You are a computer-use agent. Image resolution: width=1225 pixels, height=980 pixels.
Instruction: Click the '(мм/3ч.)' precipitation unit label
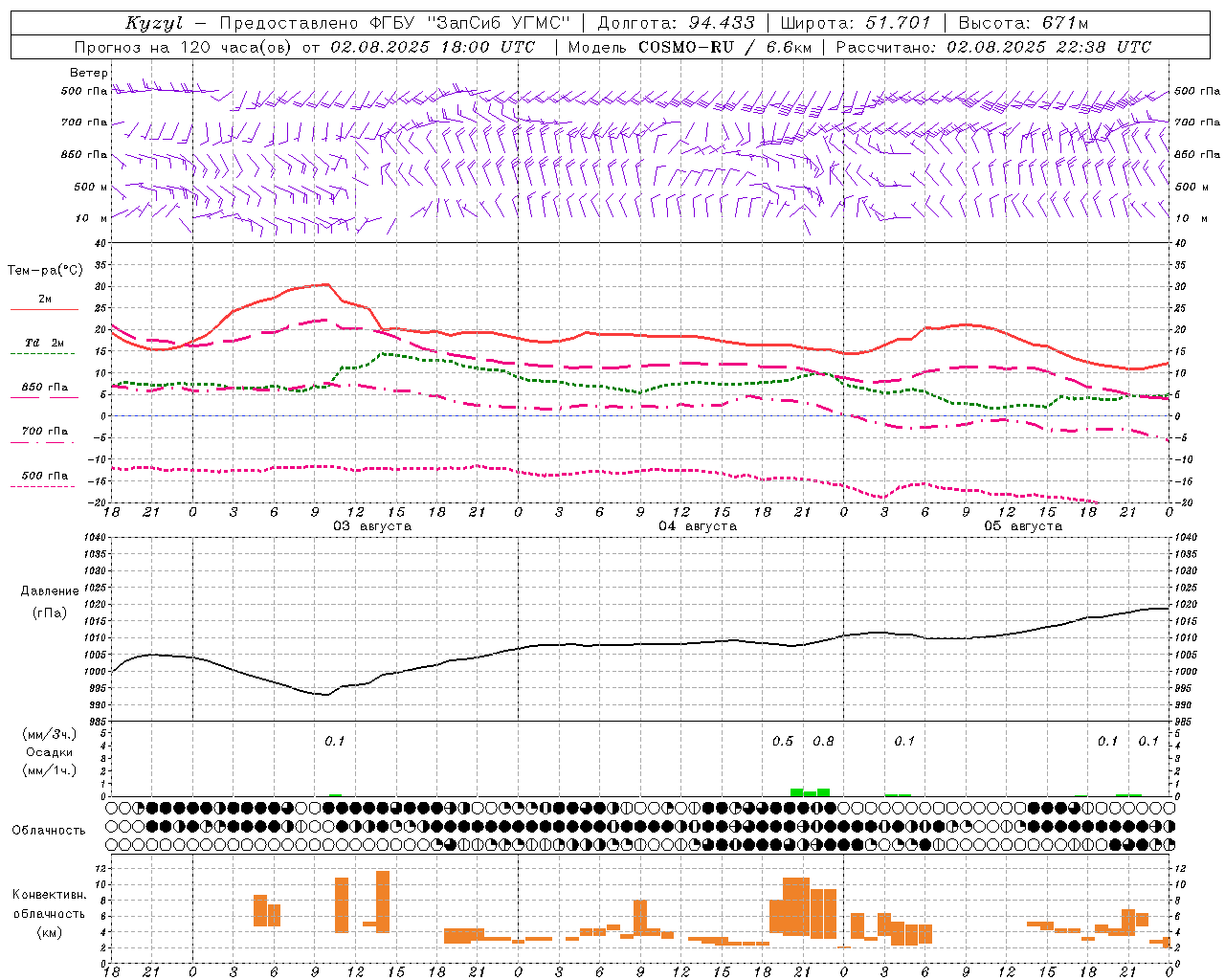[x=50, y=734]
